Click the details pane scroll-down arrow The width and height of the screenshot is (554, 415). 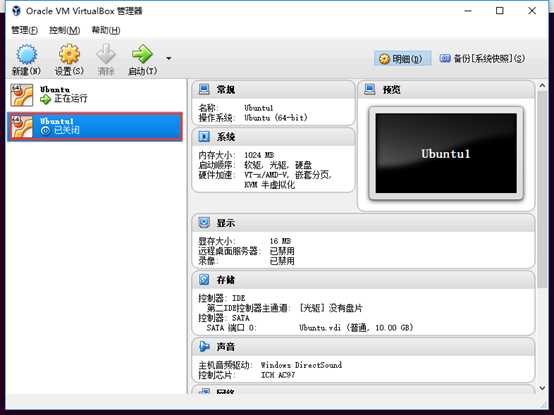(x=542, y=388)
